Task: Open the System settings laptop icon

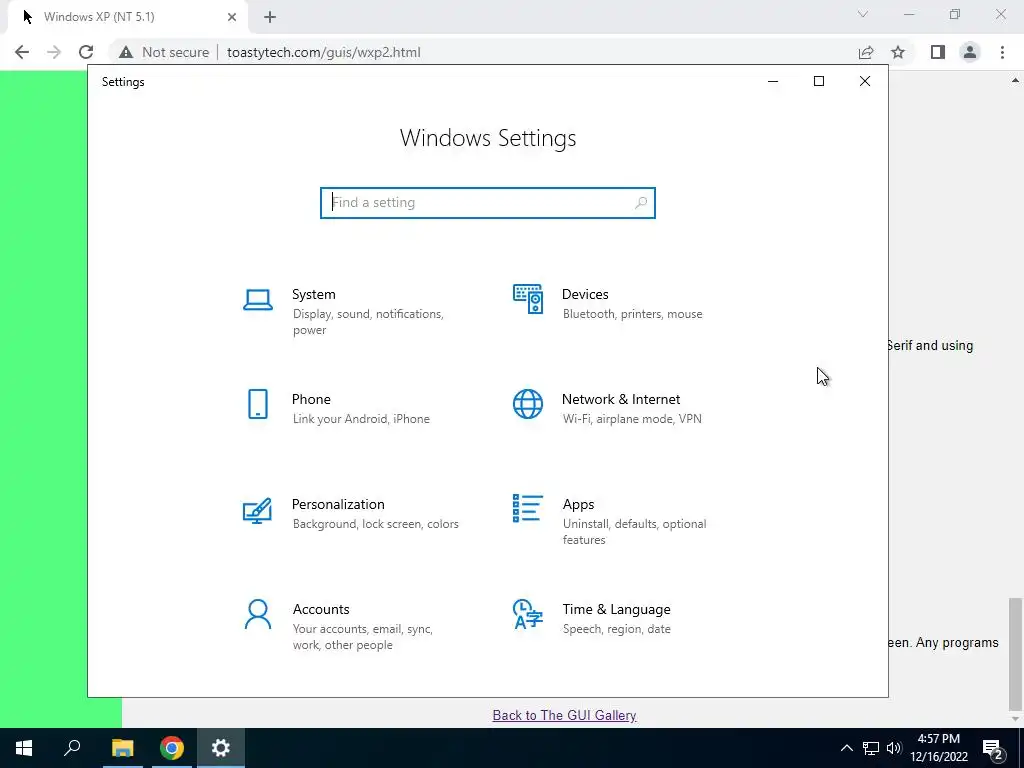Action: [x=258, y=300]
